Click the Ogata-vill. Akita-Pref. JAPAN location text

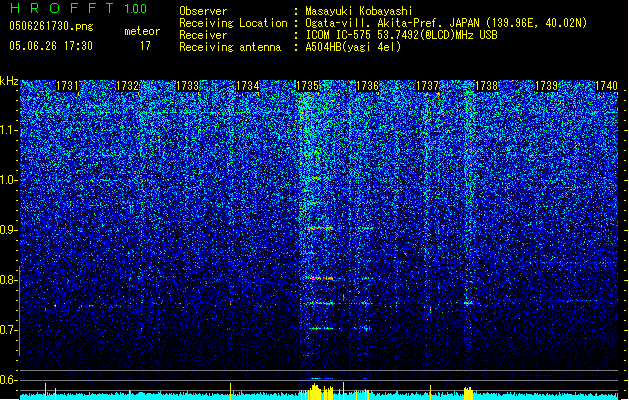tap(446, 23)
